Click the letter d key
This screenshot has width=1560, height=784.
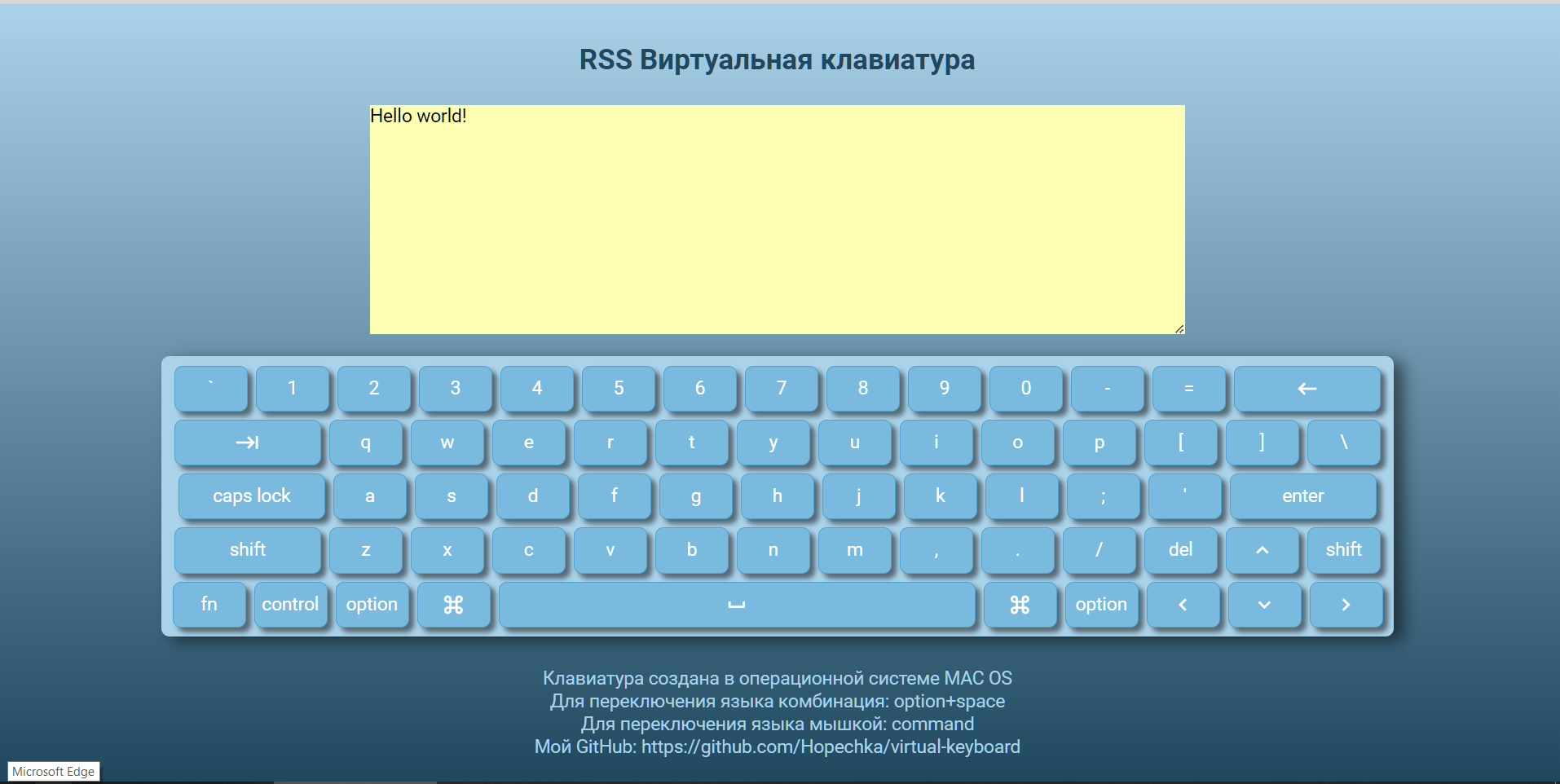(532, 496)
